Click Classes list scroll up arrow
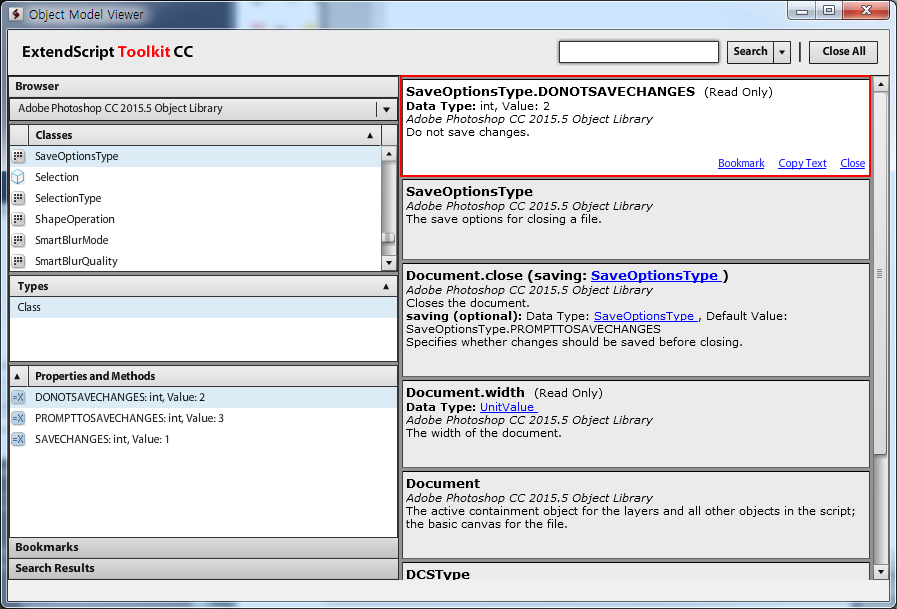 (389, 153)
